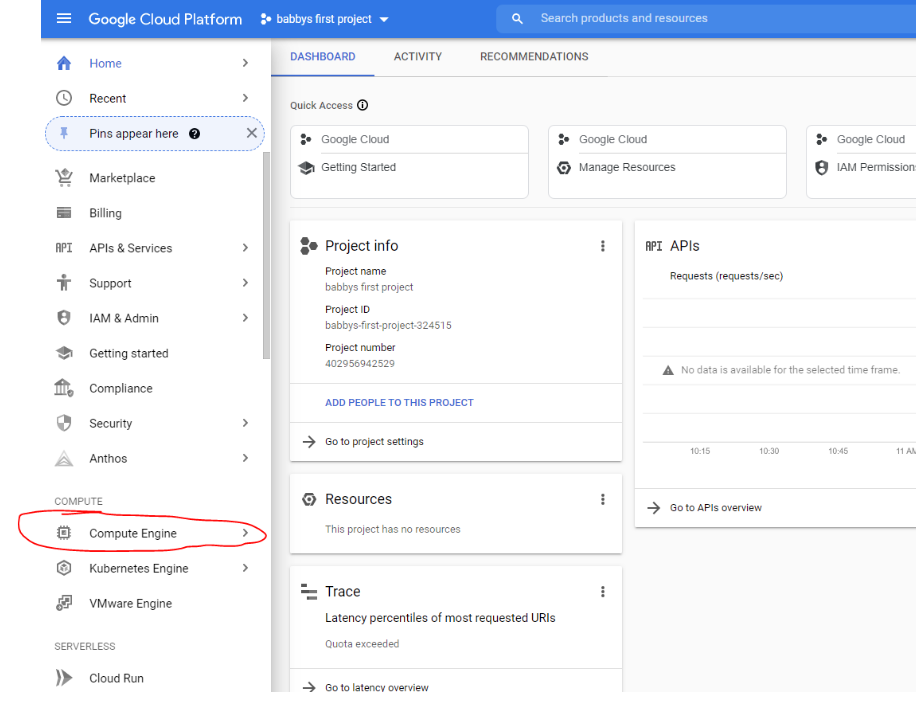Expand the Anthos submenu chevron
The height and width of the screenshot is (721, 916).
tap(245, 458)
